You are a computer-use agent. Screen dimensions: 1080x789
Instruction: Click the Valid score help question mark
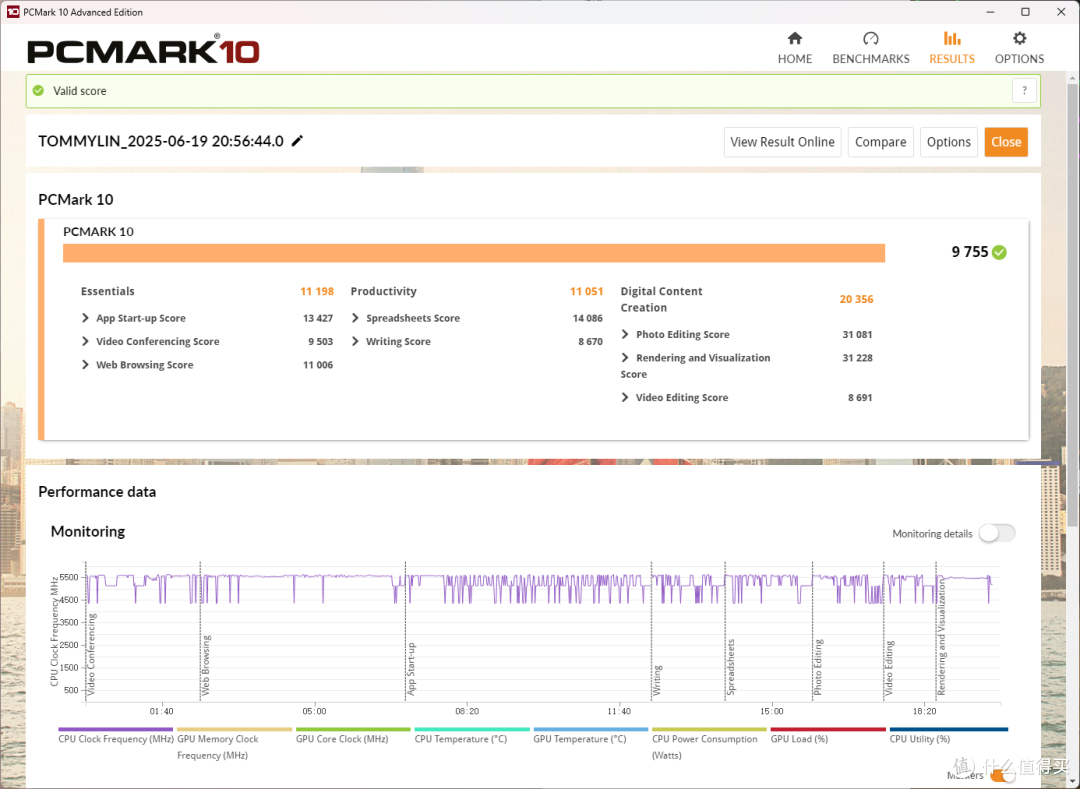click(1024, 91)
